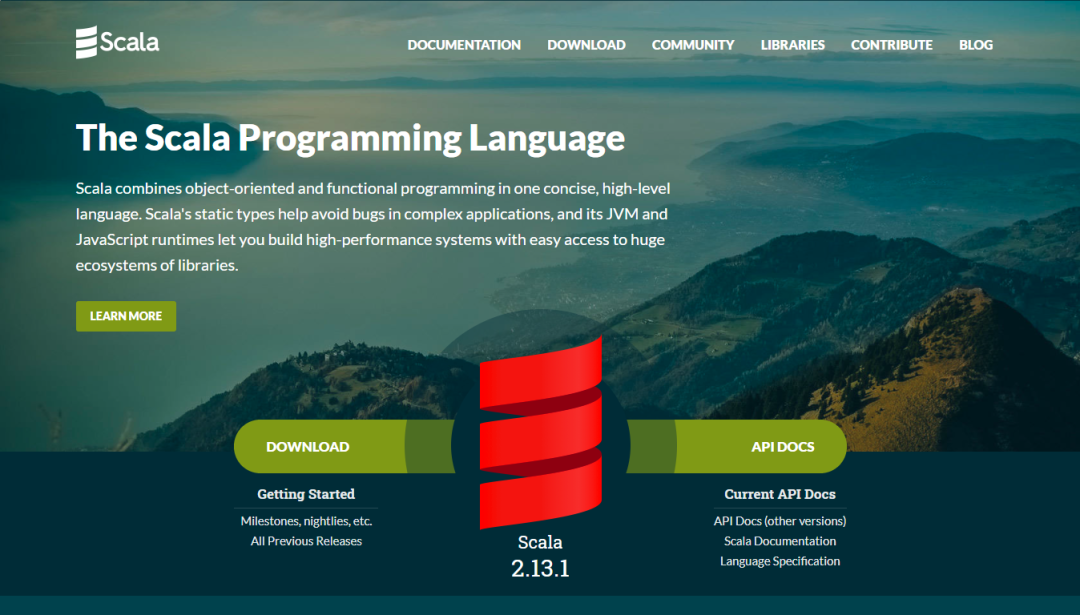Click the green API DOCS pill button
The image size is (1080, 615).
pyautogui.click(x=736, y=446)
